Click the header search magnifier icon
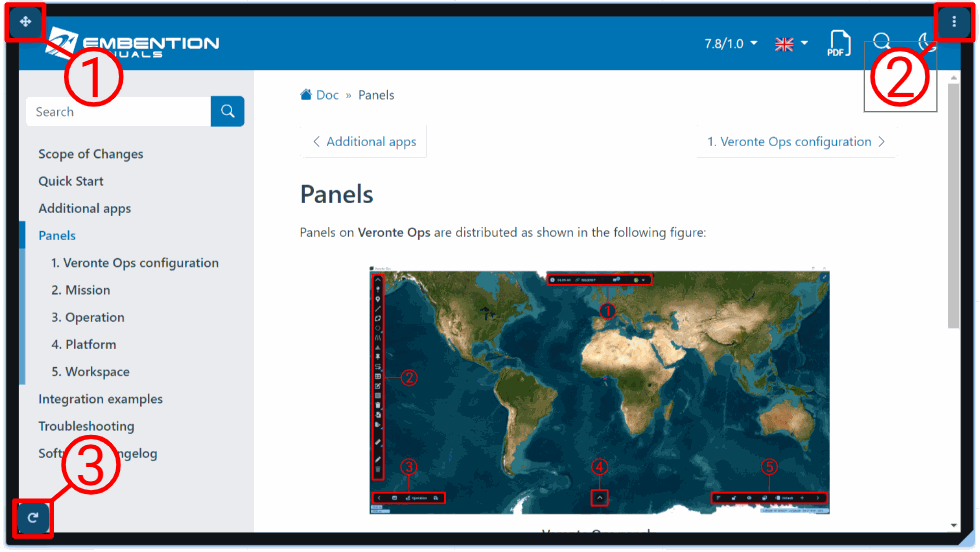Image resolution: width=980 pixels, height=552 pixels. coord(882,42)
